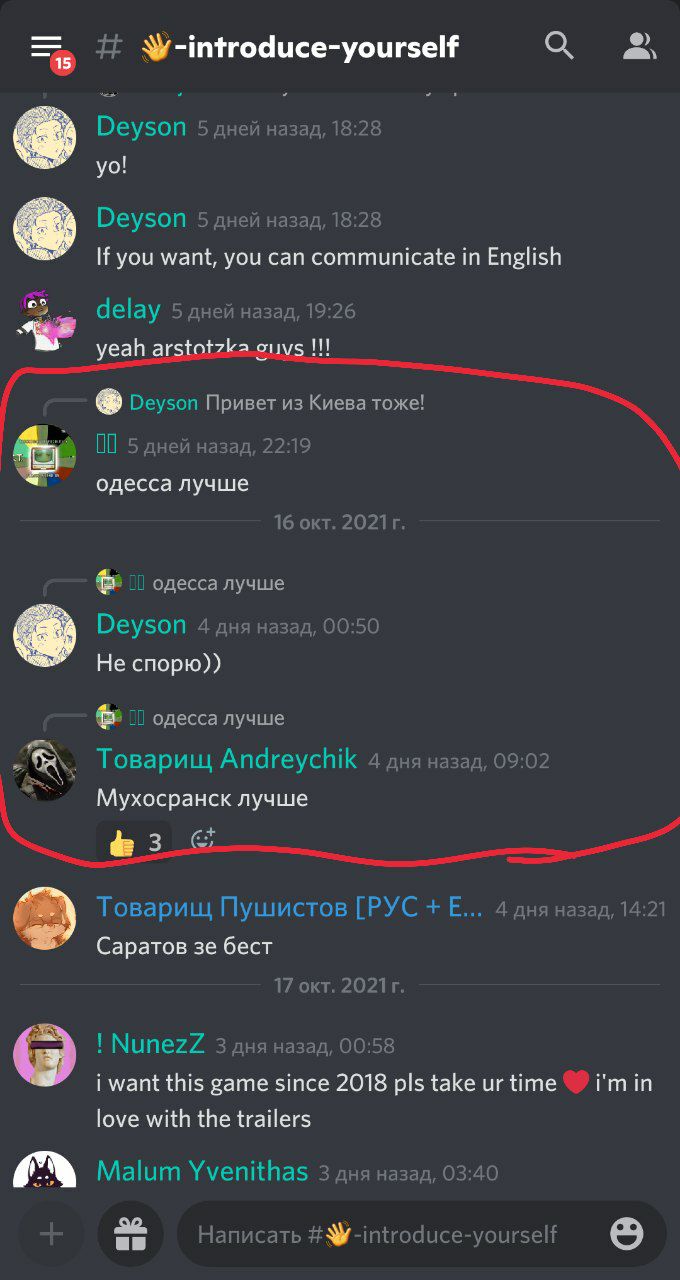The height and width of the screenshot is (1280, 680).
Task: Open the hamburger menu with 15 badge
Action: click(x=48, y=48)
